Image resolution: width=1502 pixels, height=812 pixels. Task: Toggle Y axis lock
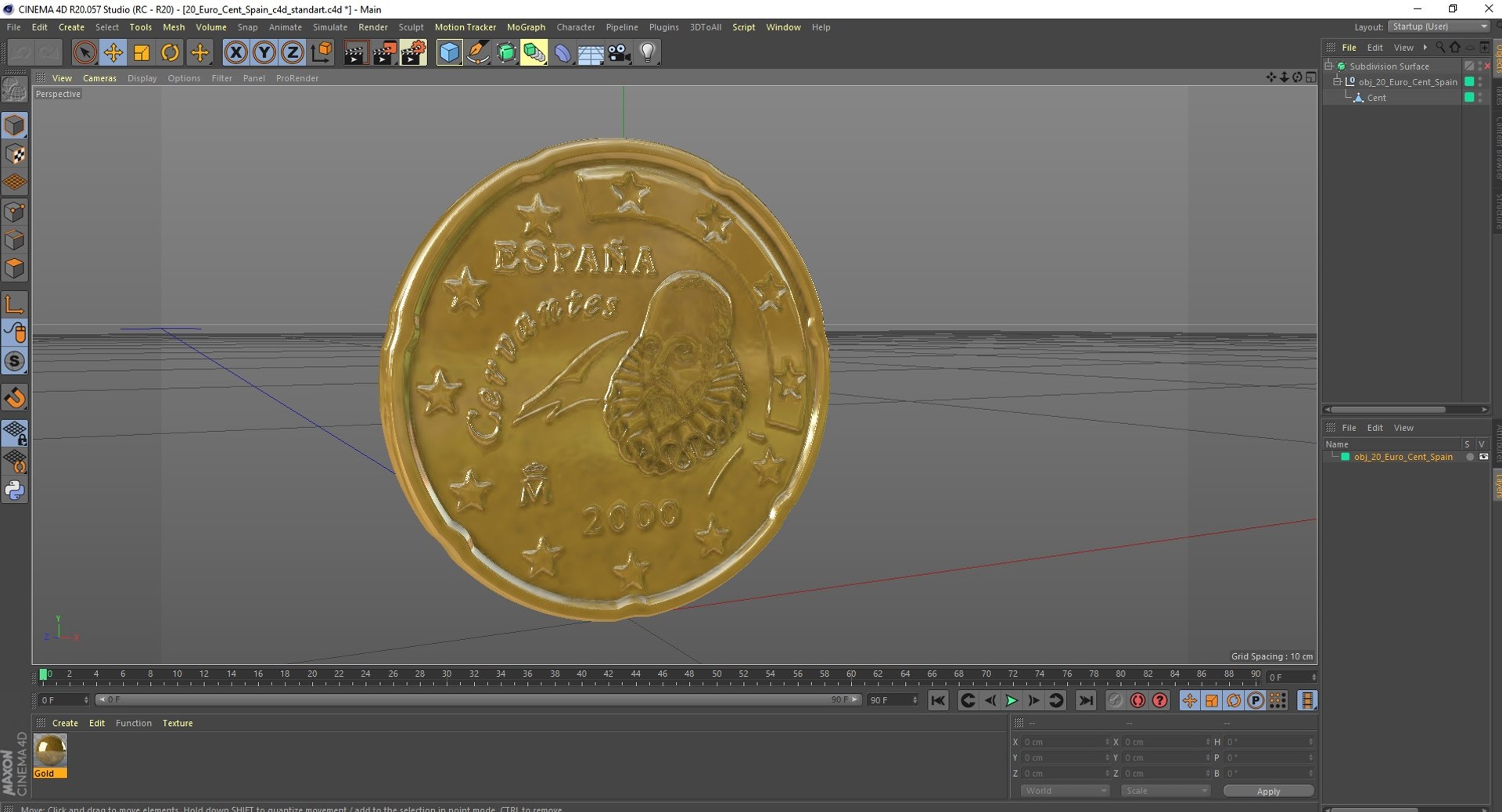coord(264,52)
